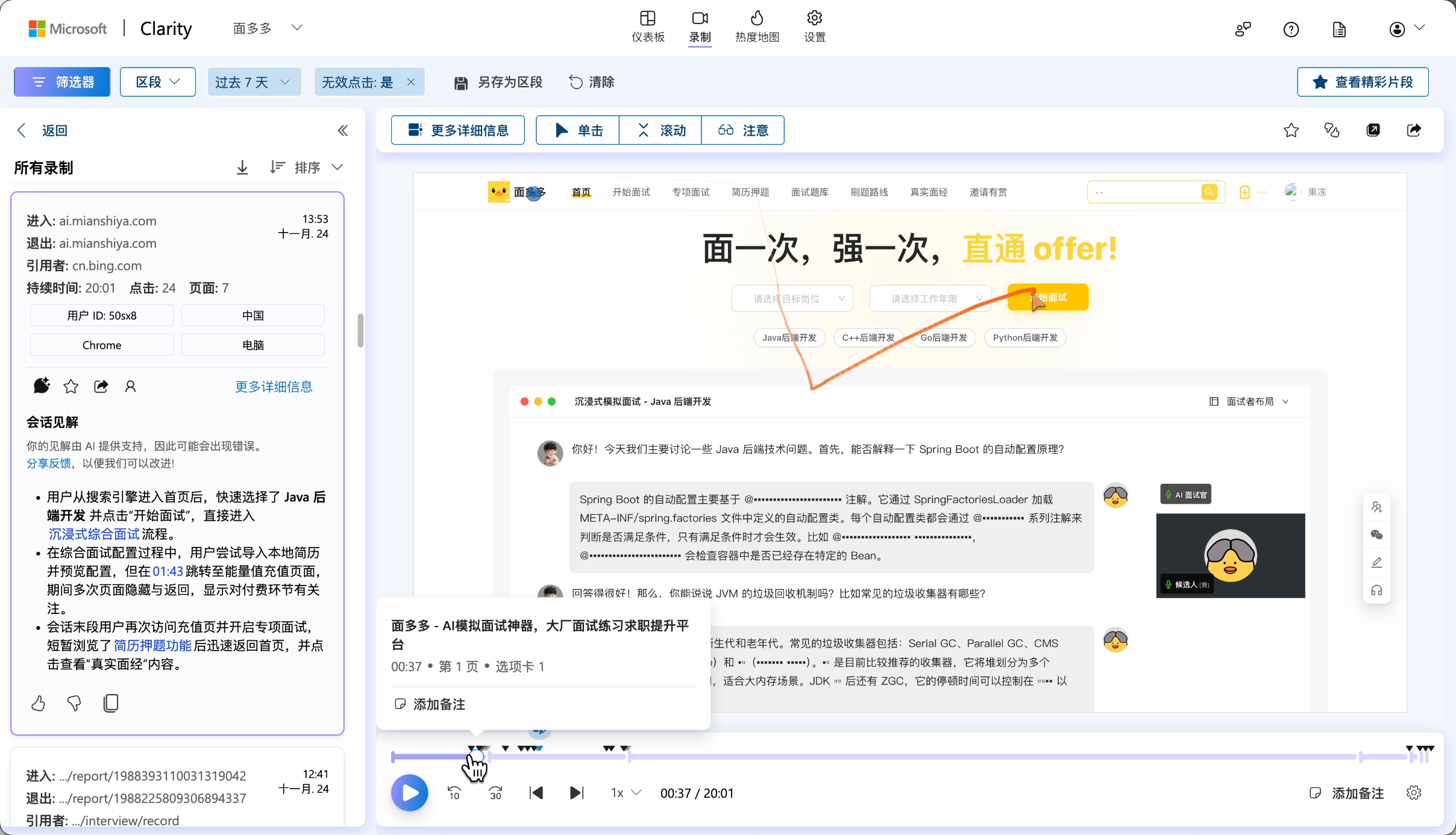Copy the session insights text
Viewport: 1456px width, 835px height.
click(x=111, y=703)
